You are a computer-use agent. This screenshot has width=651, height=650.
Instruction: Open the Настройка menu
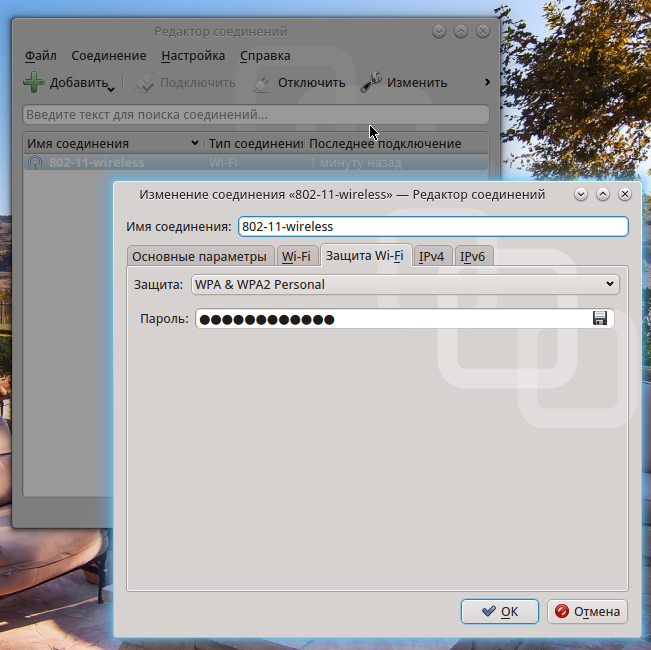193,56
